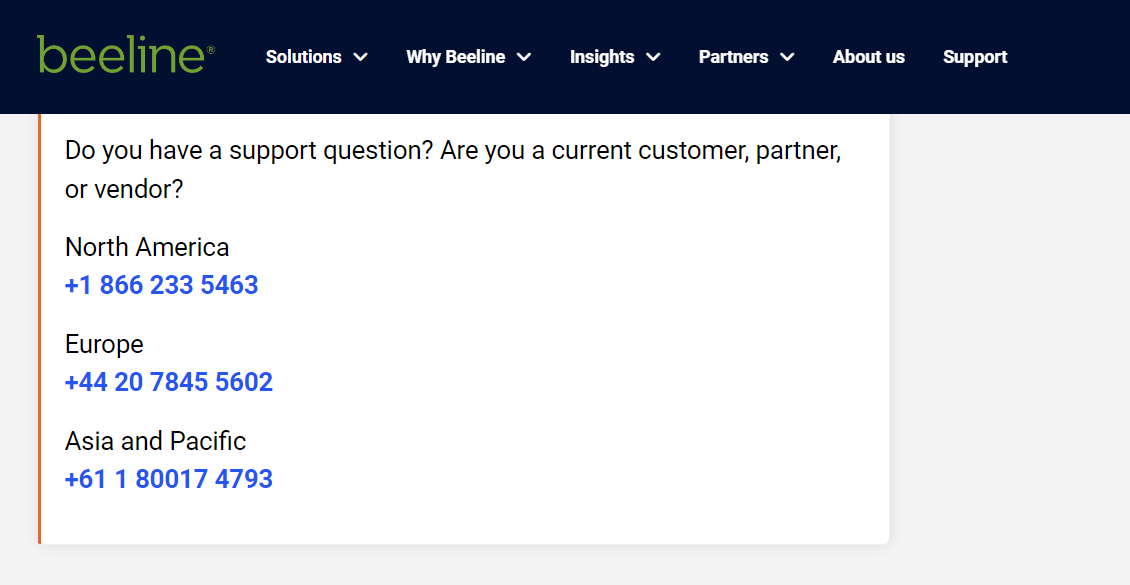Viewport: 1130px width, 585px height.
Task: Click the orange accent bar beside content
Action: [40, 330]
